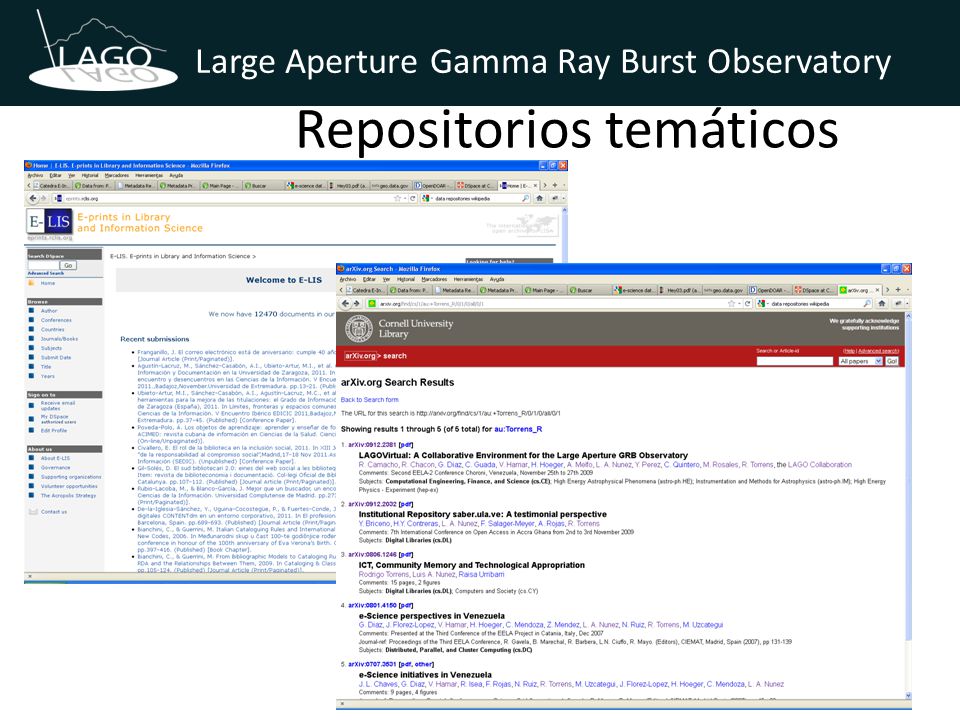
Task: Click the Go button in E-LIS Search DSpace
Action: click(x=68, y=265)
